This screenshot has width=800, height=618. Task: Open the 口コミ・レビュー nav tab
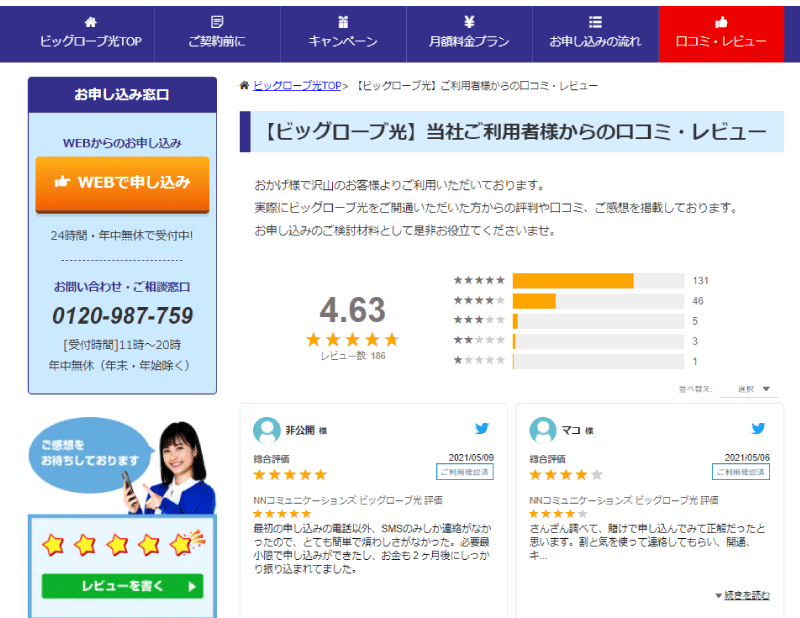(721, 34)
